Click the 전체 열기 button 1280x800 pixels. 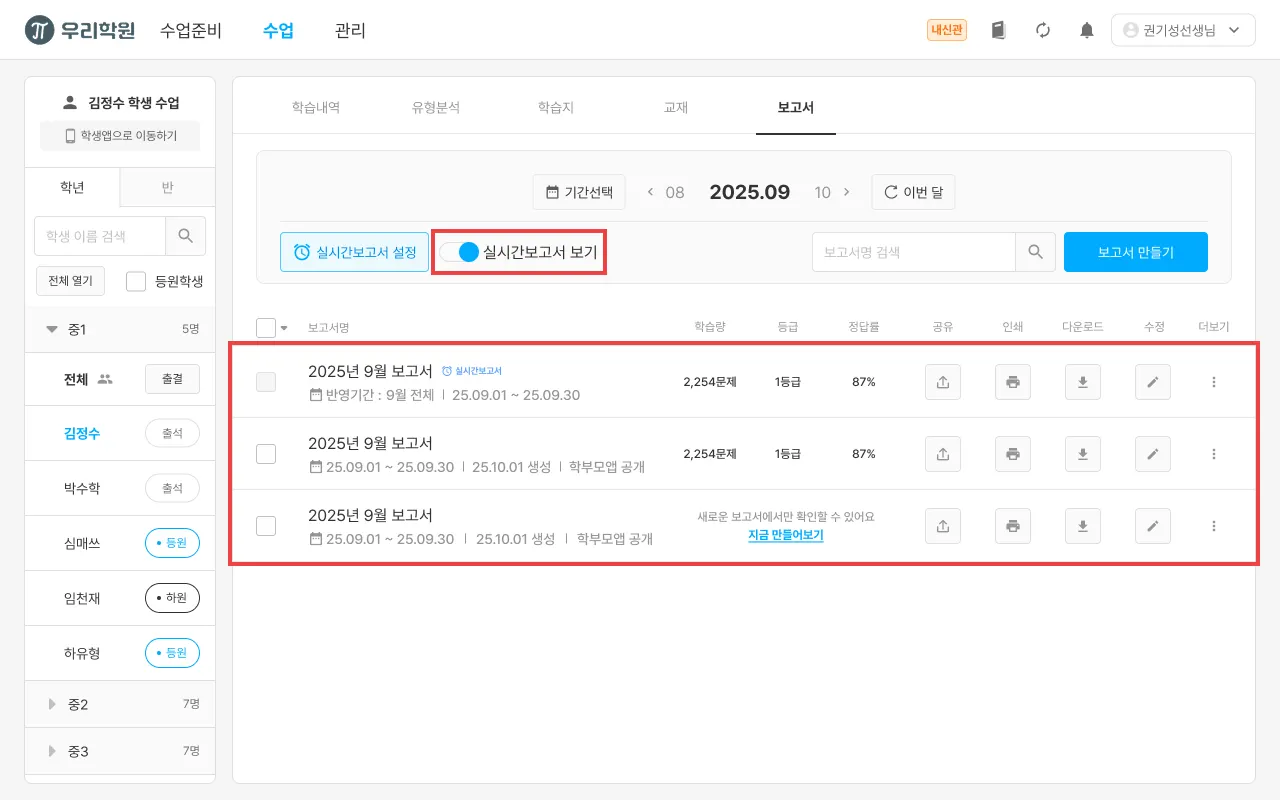click(x=70, y=282)
